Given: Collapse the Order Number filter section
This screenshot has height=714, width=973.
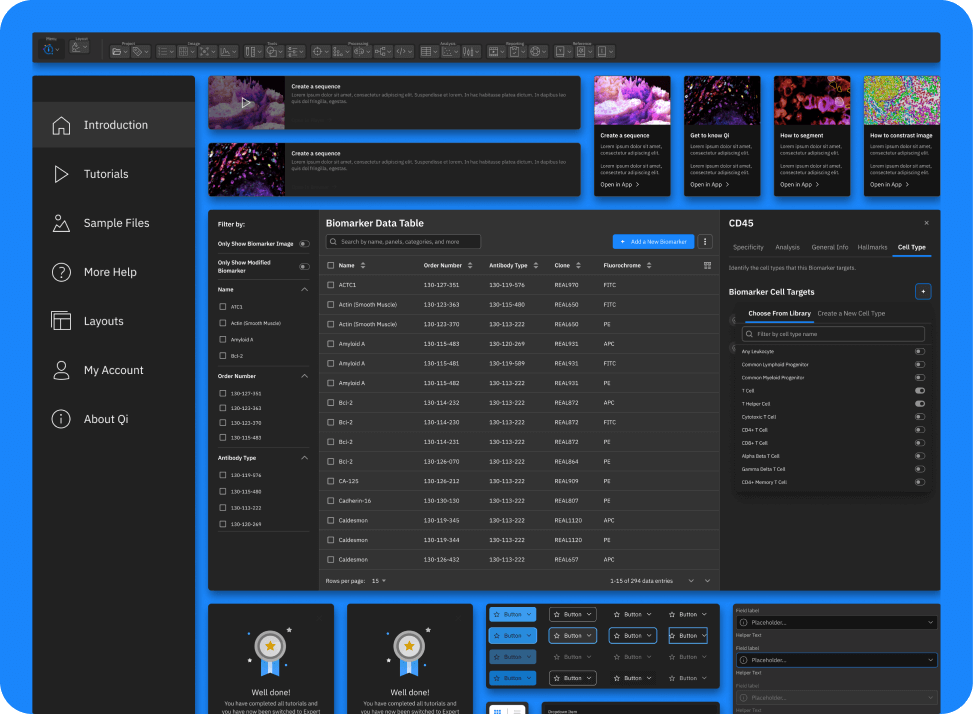Looking at the screenshot, I should (x=305, y=376).
